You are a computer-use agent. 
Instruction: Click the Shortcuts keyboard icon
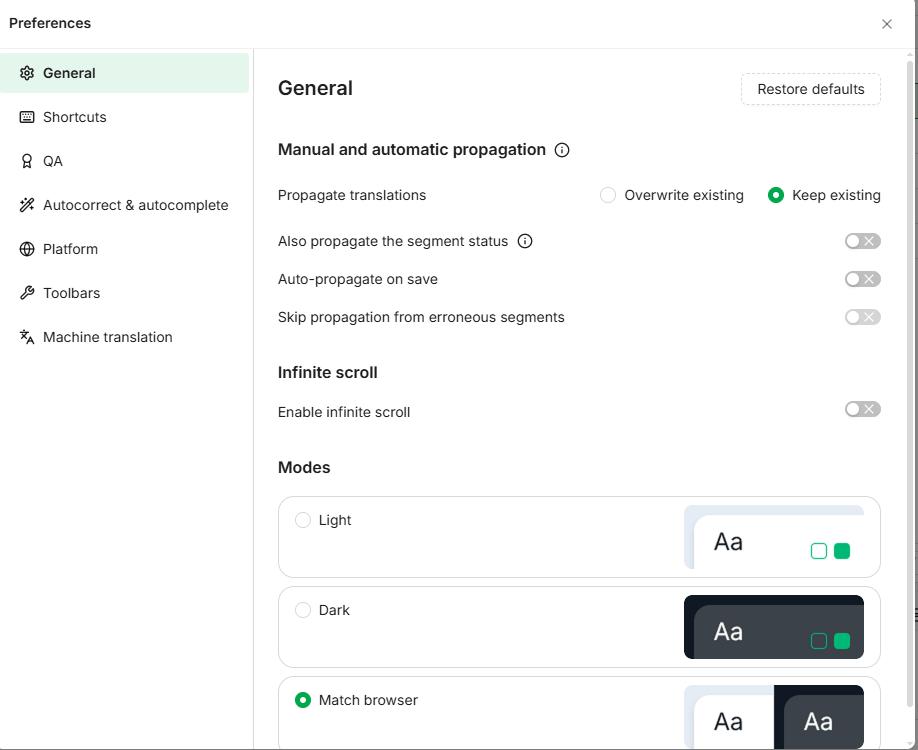click(x=27, y=117)
